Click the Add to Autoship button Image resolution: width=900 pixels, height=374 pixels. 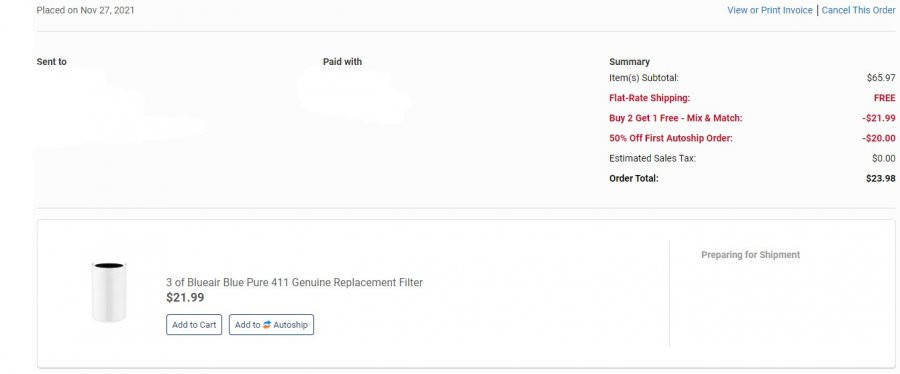[x=271, y=325]
